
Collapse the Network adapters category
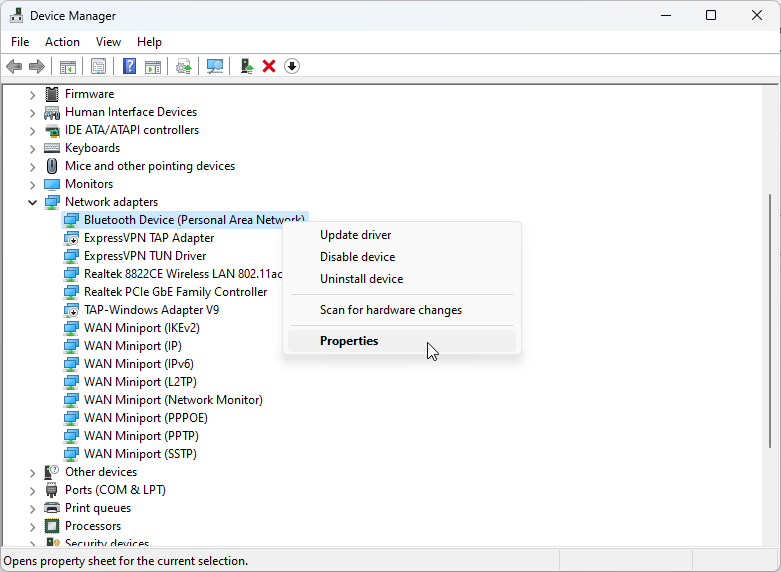pos(32,202)
